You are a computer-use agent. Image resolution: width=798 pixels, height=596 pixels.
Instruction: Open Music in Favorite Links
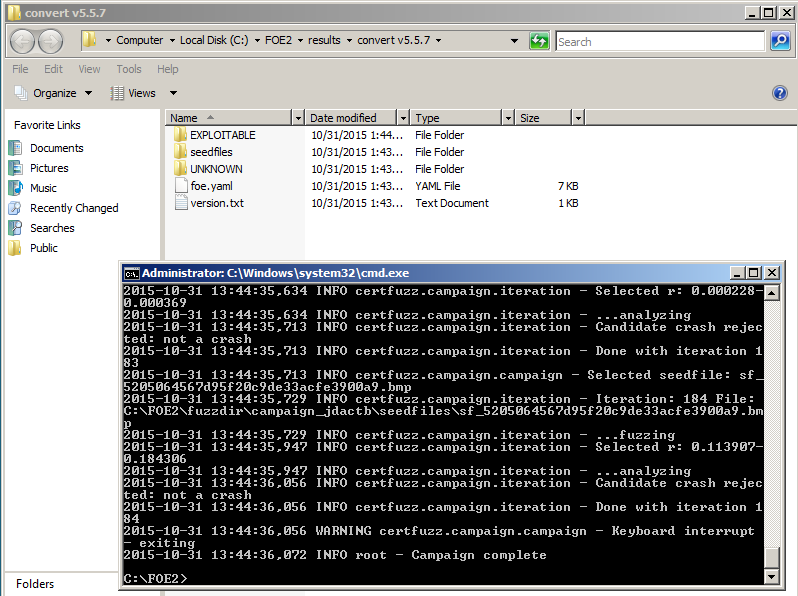tap(43, 188)
